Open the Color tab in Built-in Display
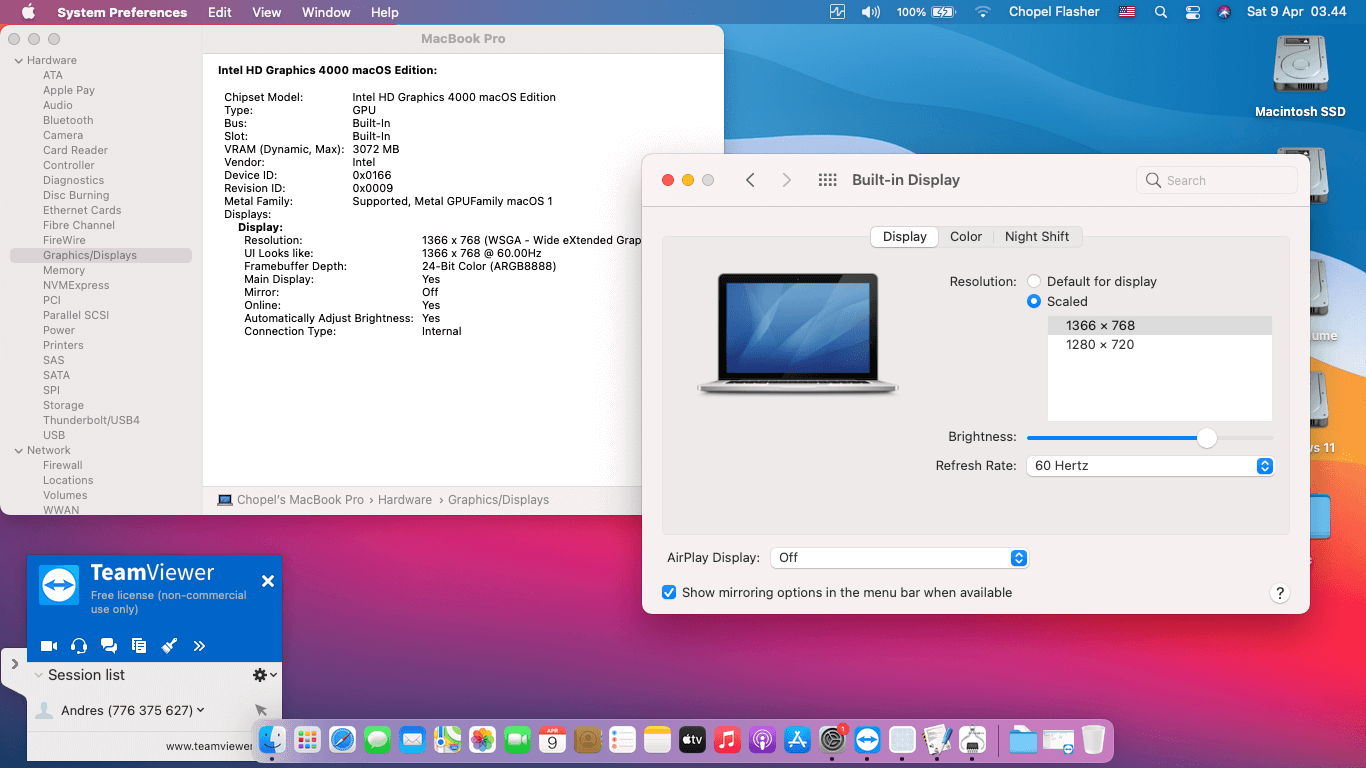Screen dimensions: 1366x768 tap(966, 236)
